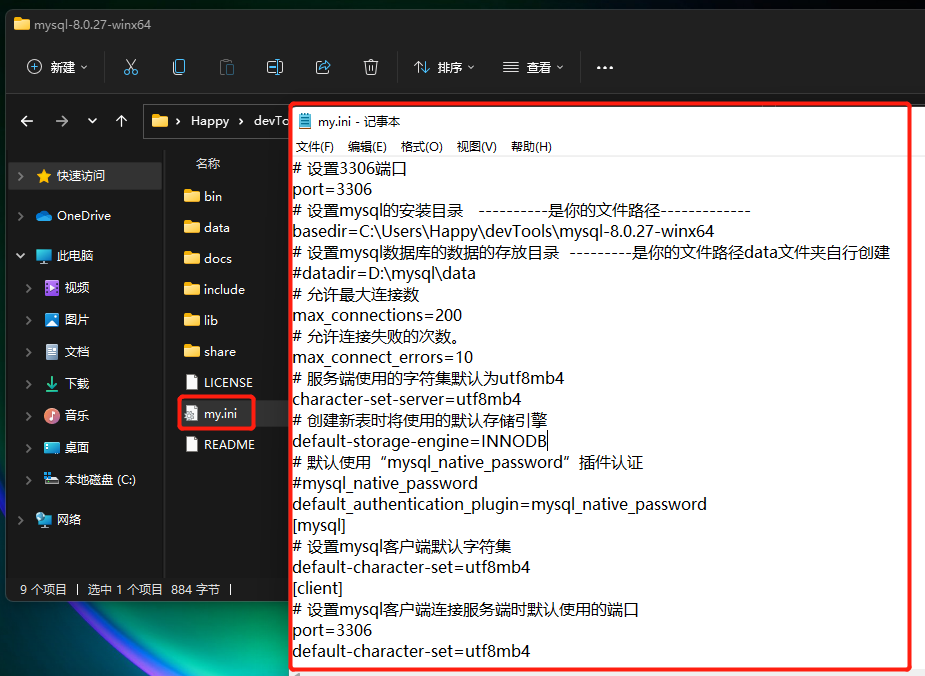This screenshot has width=925, height=676.
Task: Select the share folder
Action: 210,352
